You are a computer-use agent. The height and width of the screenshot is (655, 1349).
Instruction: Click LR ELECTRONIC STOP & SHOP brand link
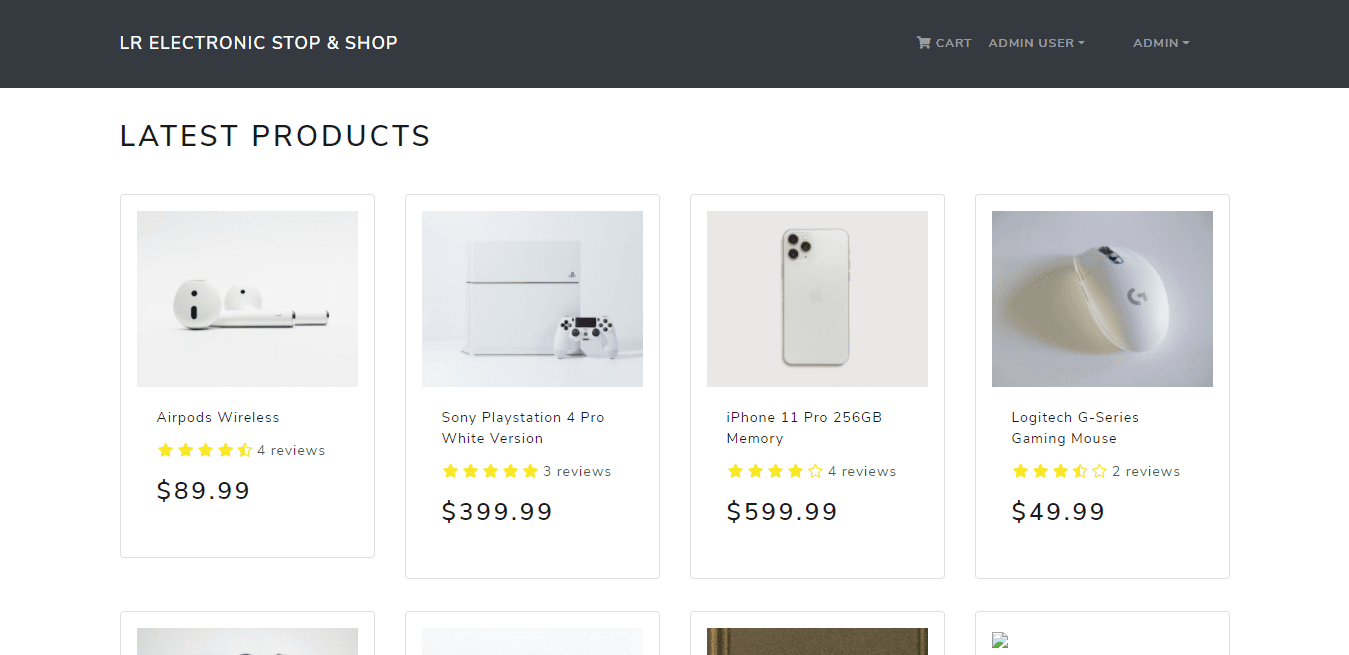point(258,42)
